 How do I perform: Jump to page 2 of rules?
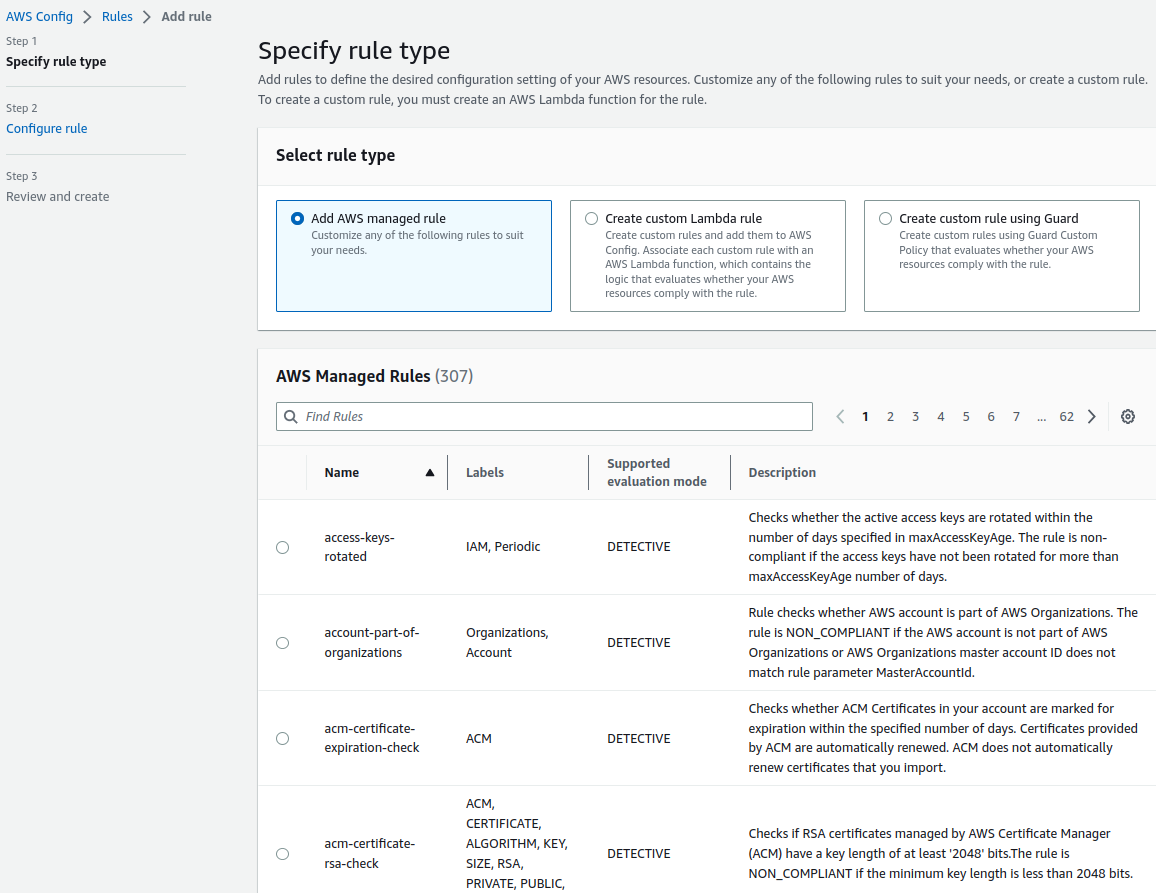coord(890,417)
